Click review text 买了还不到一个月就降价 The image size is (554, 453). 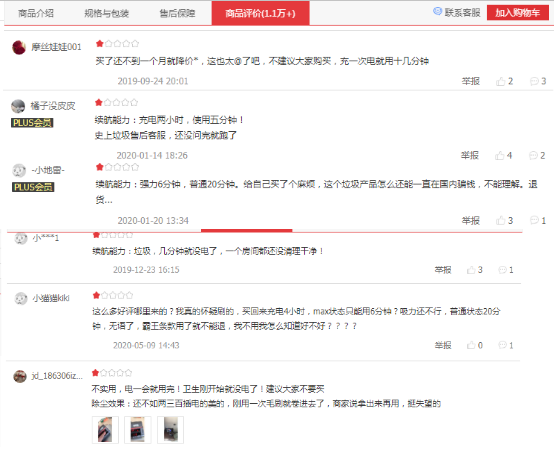click(x=262, y=61)
